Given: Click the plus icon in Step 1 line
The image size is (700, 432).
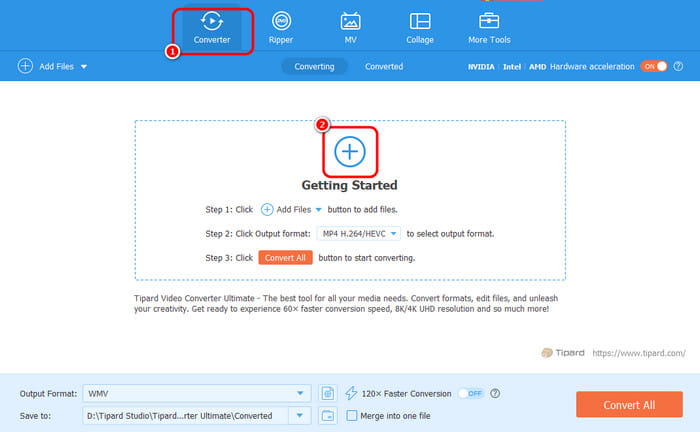Looking at the screenshot, I should coord(267,209).
